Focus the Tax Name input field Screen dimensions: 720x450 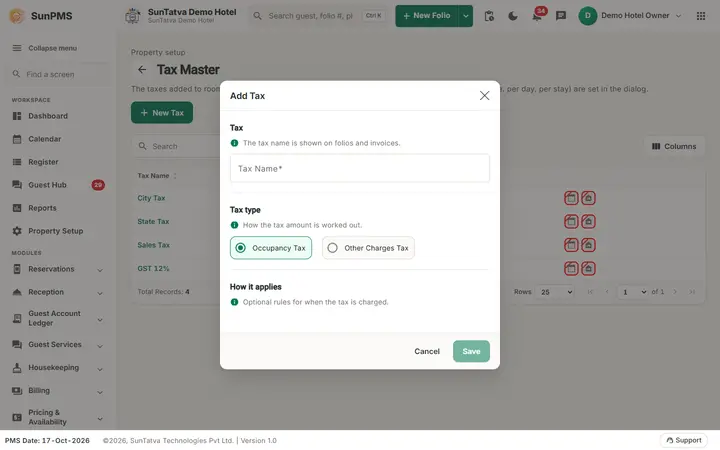point(360,169)
